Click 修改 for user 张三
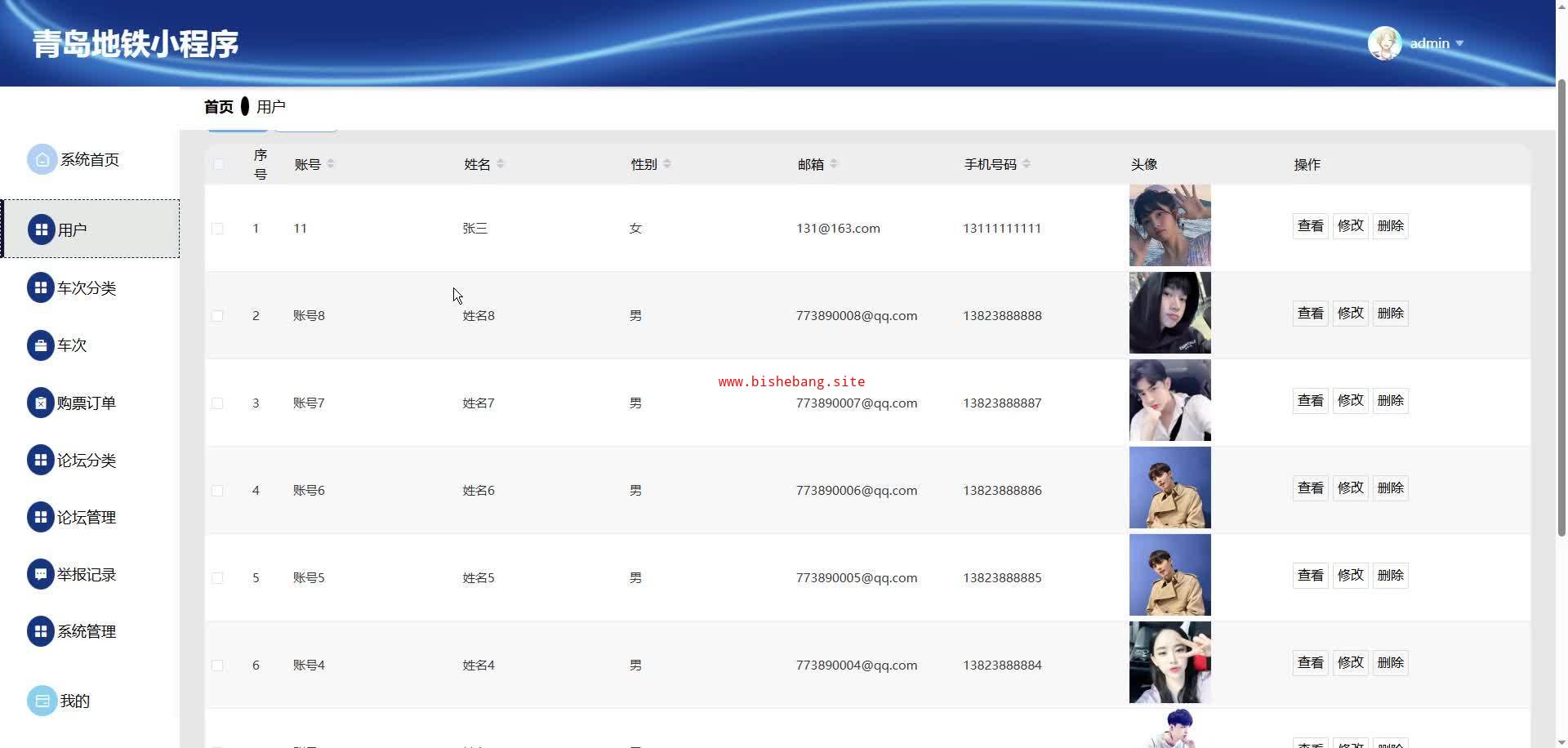This screenshot has width=1568, height=748. (1351, 226)
